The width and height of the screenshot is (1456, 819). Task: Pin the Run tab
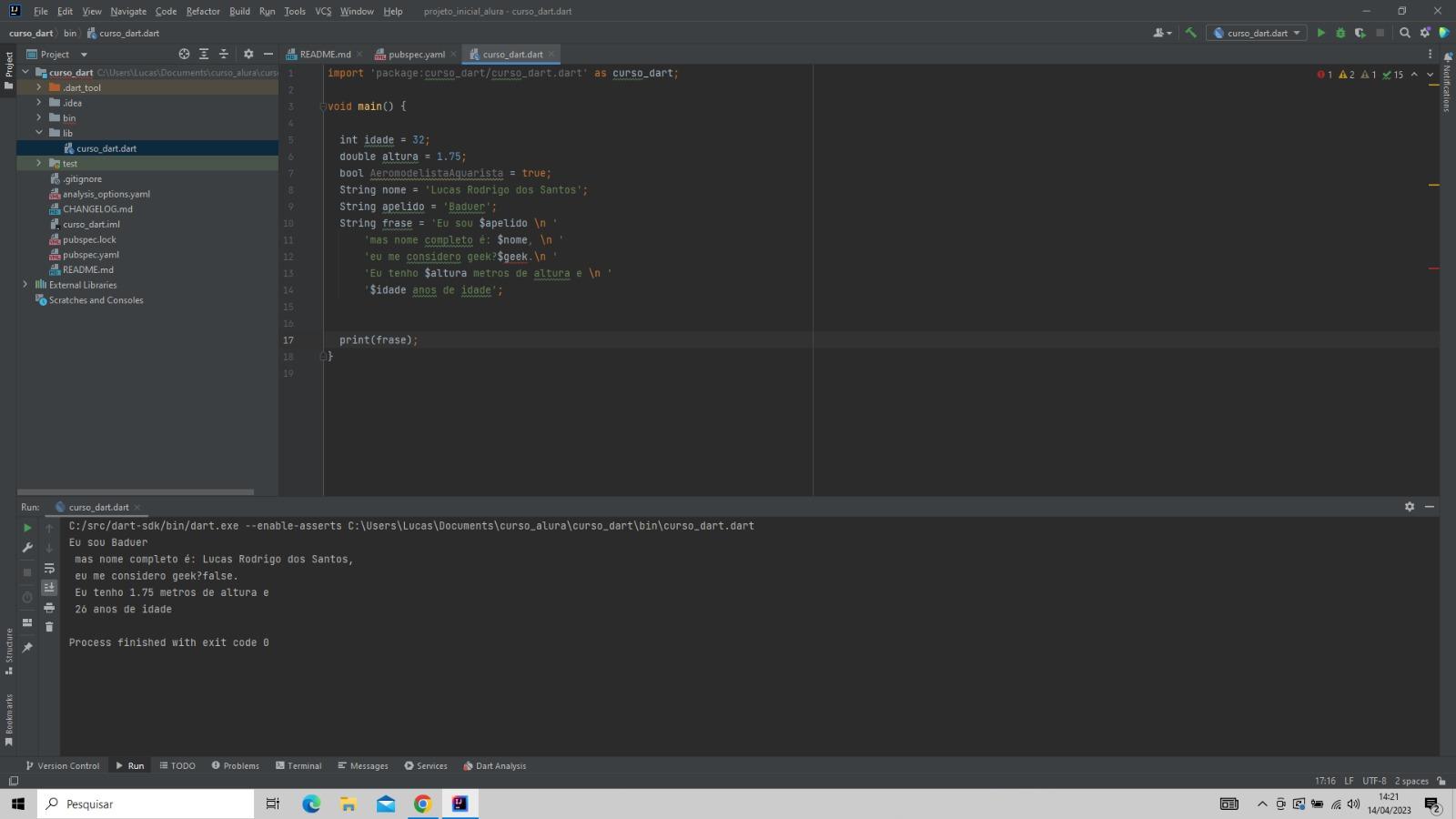pyautogui.click(x=27, y=648)
